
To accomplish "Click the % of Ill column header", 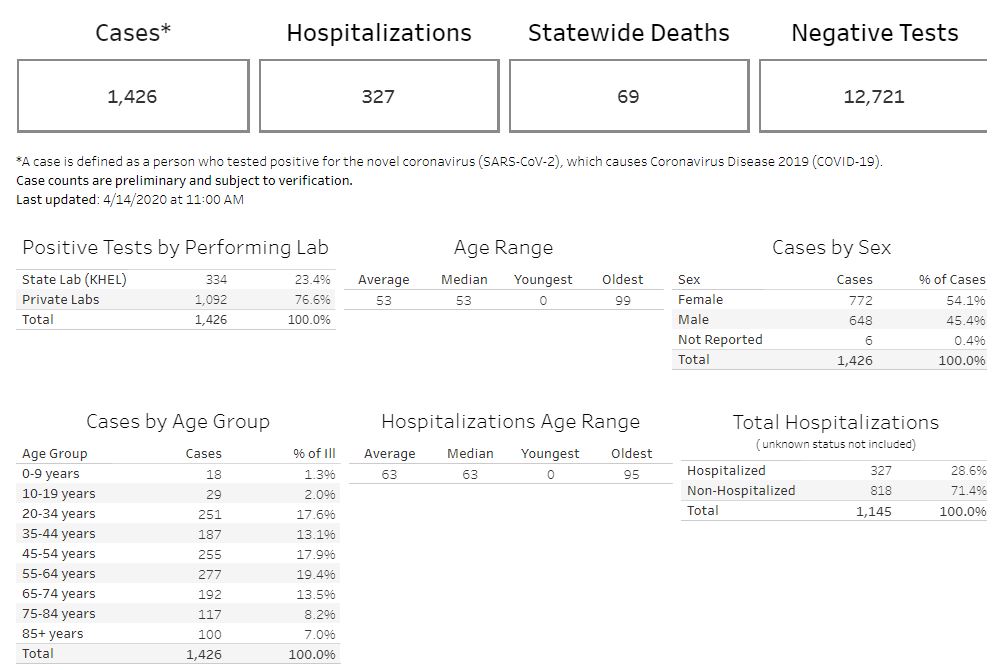I will pos(314,454).
